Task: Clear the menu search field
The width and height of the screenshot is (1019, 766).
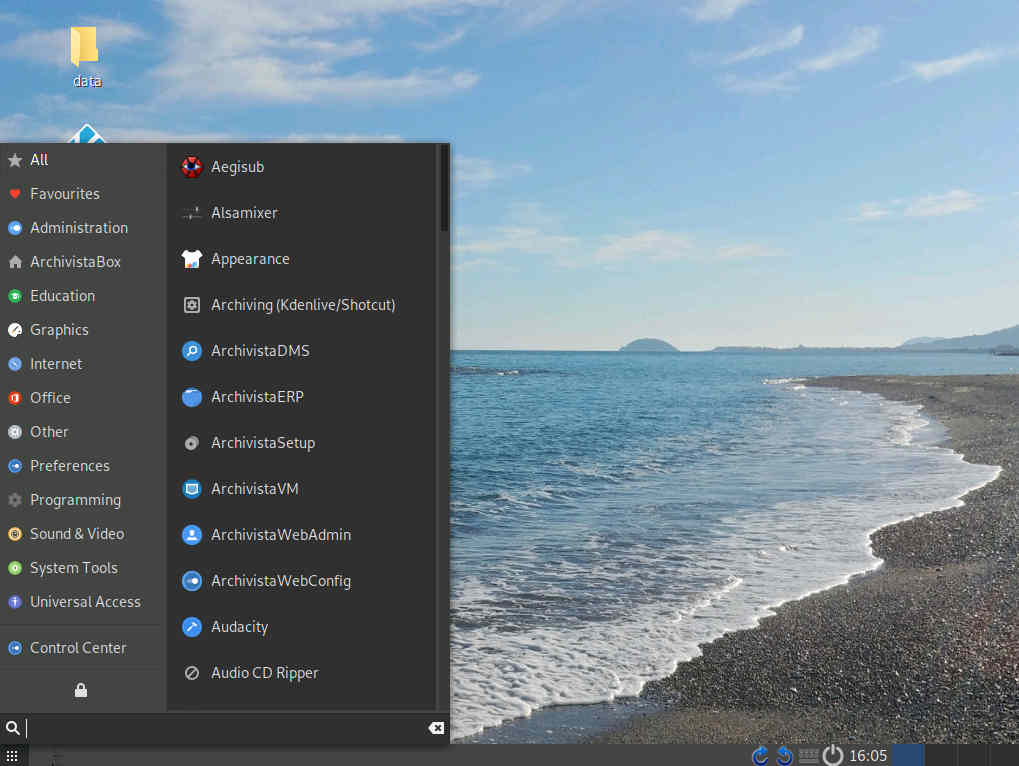Action: tap(436, 728)
